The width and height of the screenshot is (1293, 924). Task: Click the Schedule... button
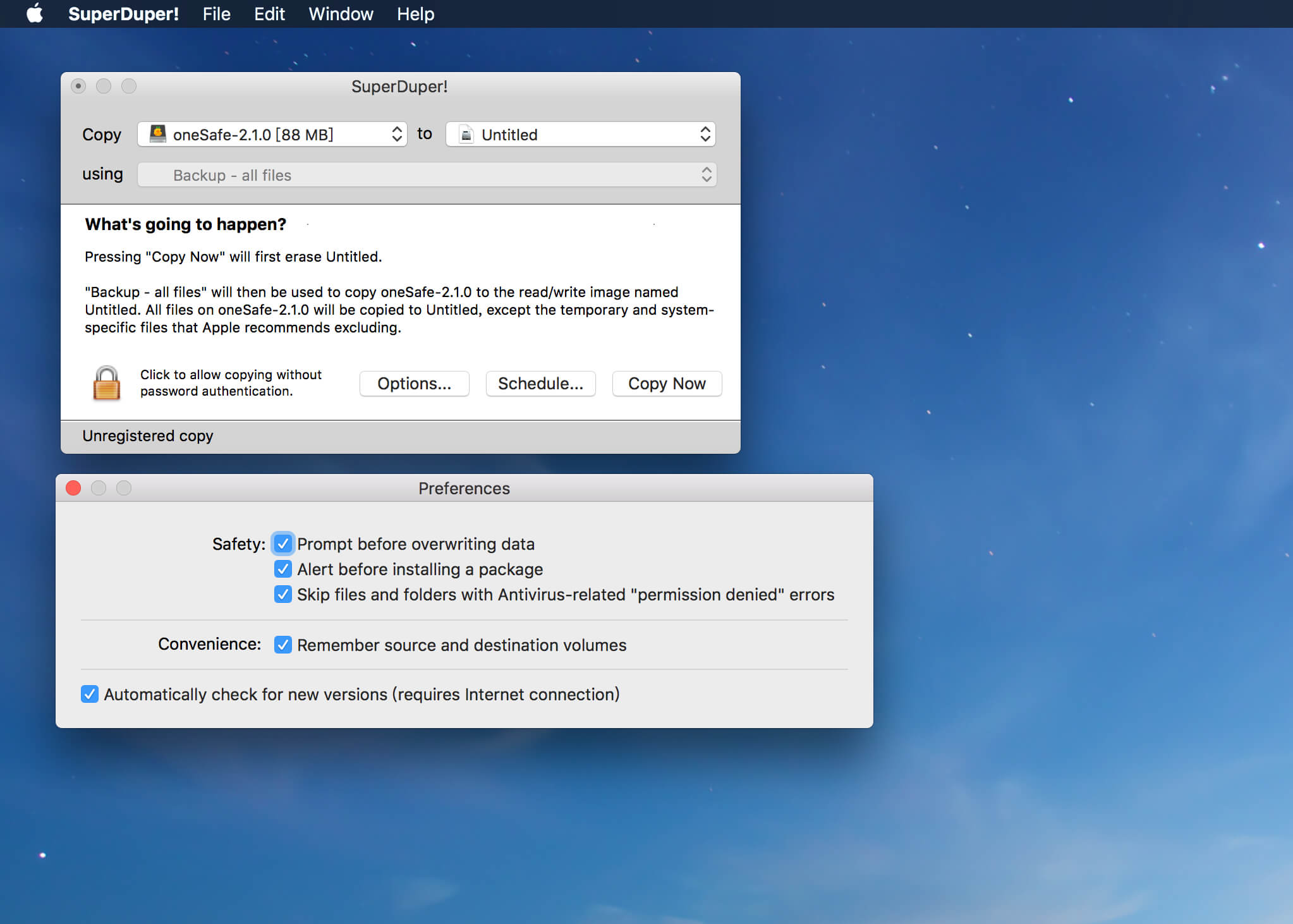point(541,384)
